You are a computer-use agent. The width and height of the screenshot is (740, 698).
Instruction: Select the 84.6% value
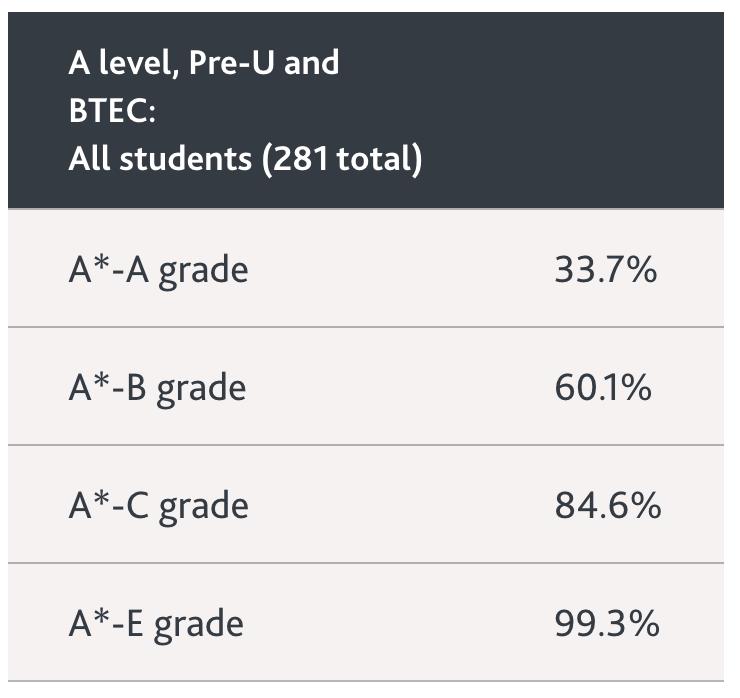click(x=607, y=505)
